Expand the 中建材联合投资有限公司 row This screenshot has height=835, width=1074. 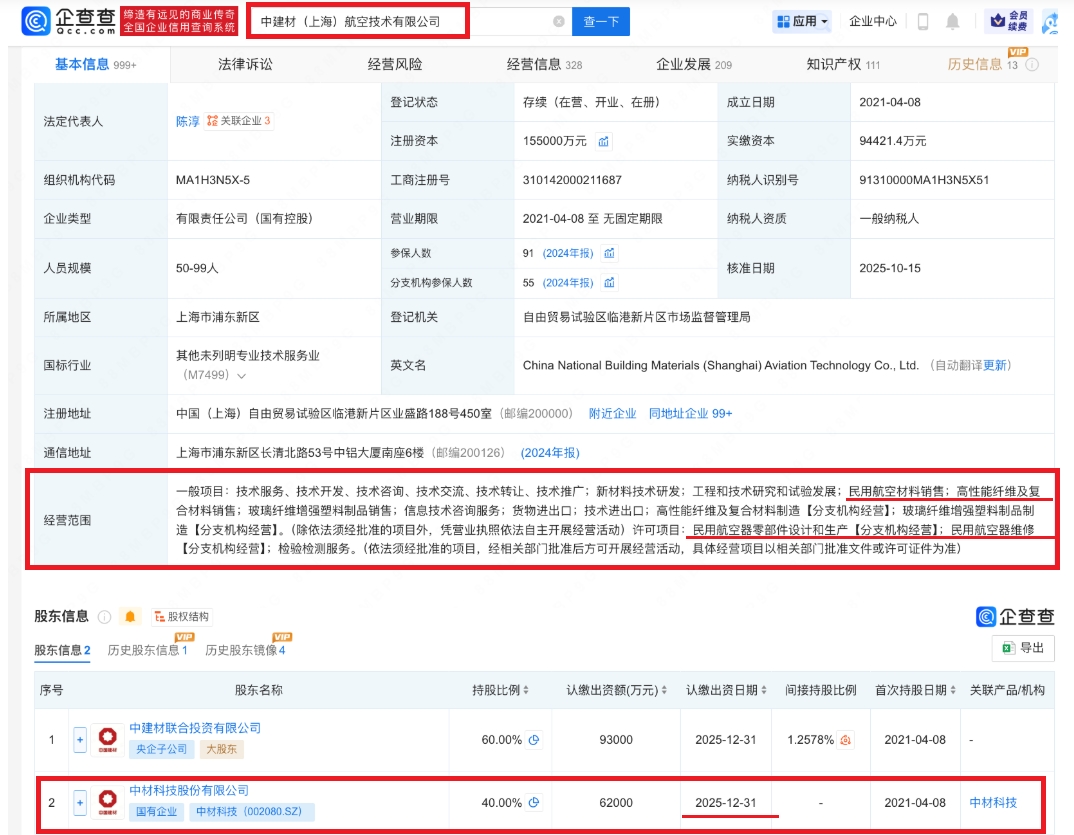coord(80,740)
